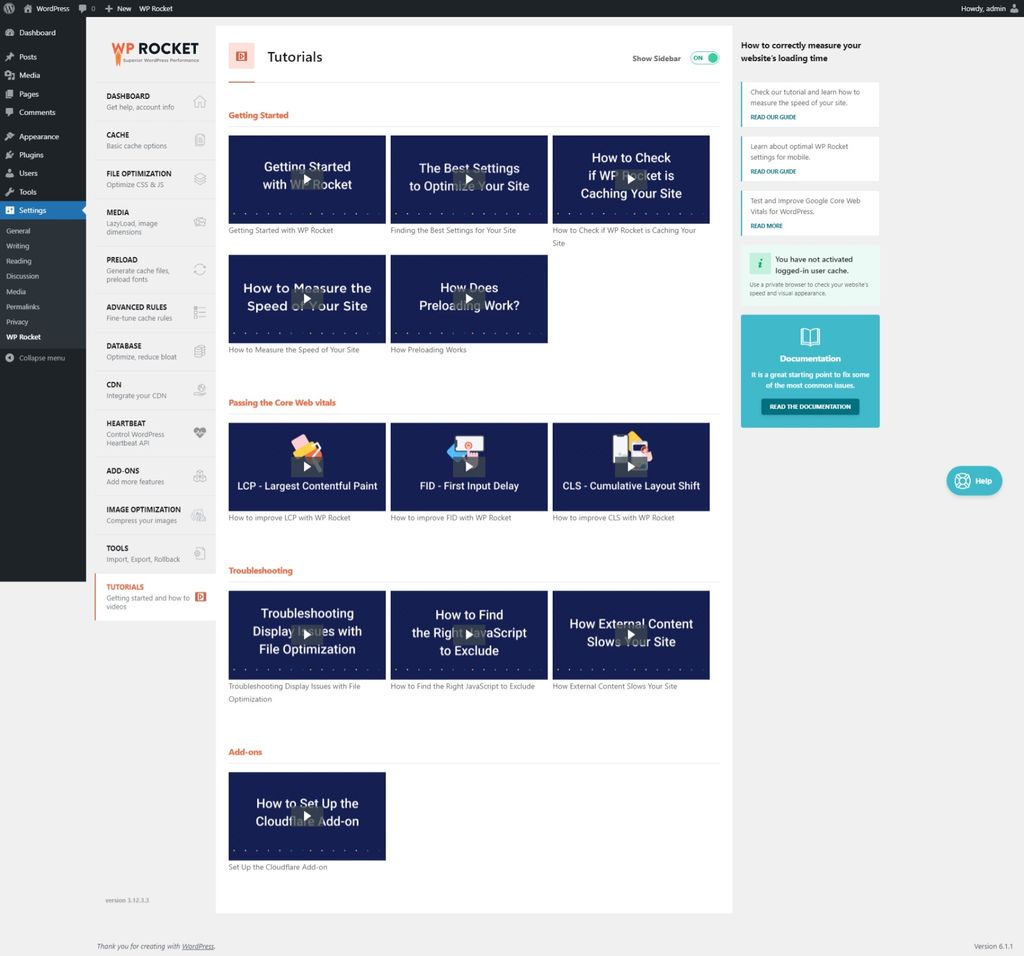Click READ THE DOCUMENTATION button
The height and width of the screenshot is (956, 1024).
[810, 406]
